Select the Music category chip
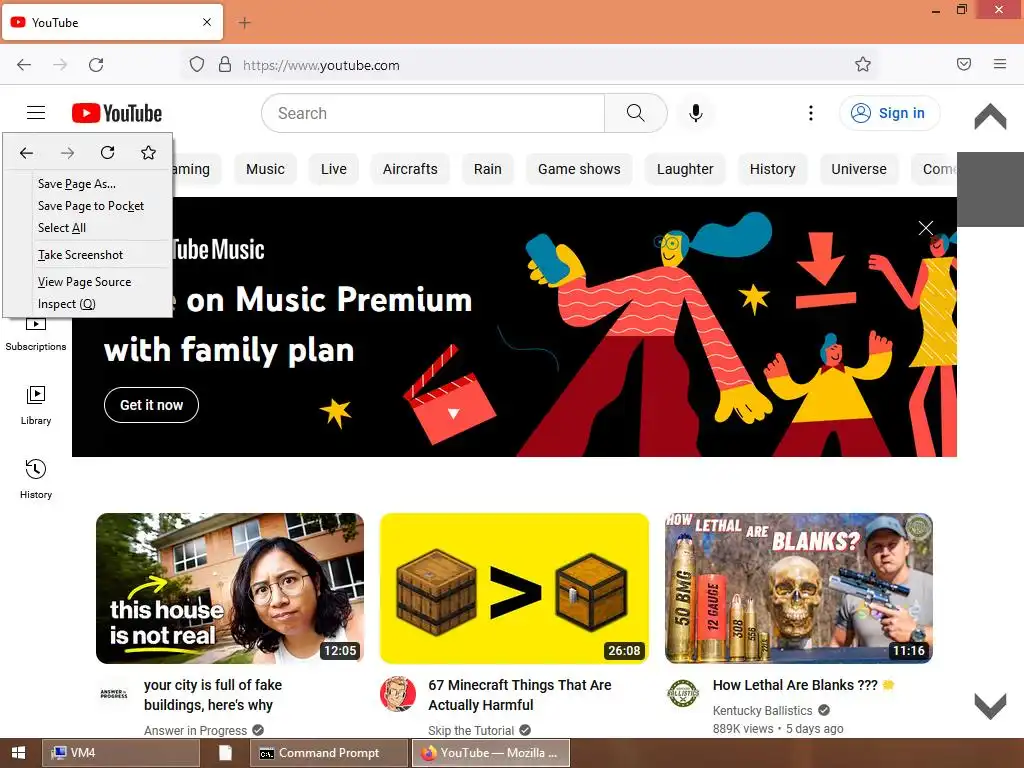The height and width of the screenshot is (768, 1024). (265, 169)
